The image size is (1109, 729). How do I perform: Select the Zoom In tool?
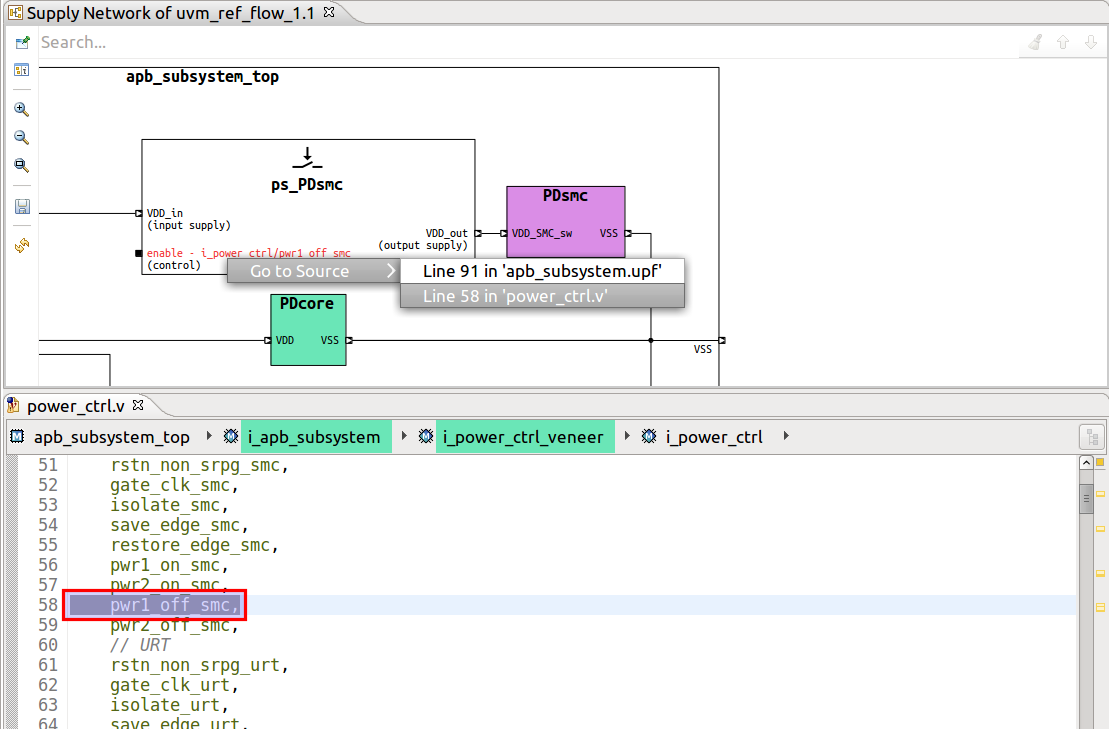click(x=21, y=109)
